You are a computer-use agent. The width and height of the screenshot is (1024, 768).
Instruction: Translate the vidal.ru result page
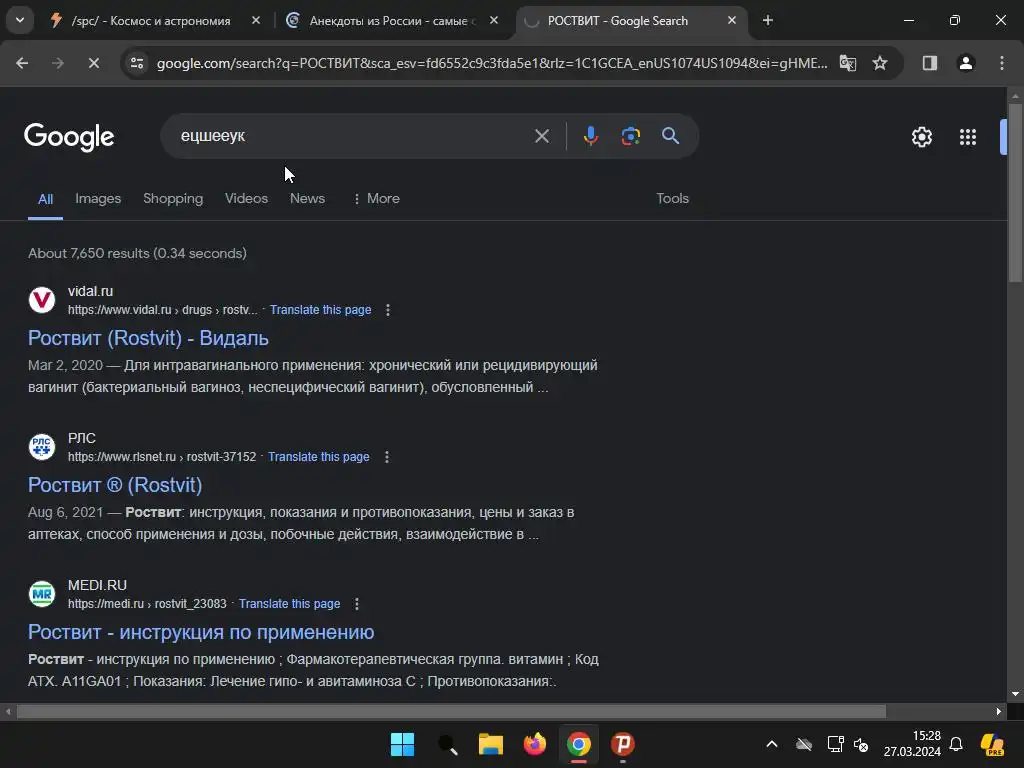pyautogui.click(x=321, y=310)
